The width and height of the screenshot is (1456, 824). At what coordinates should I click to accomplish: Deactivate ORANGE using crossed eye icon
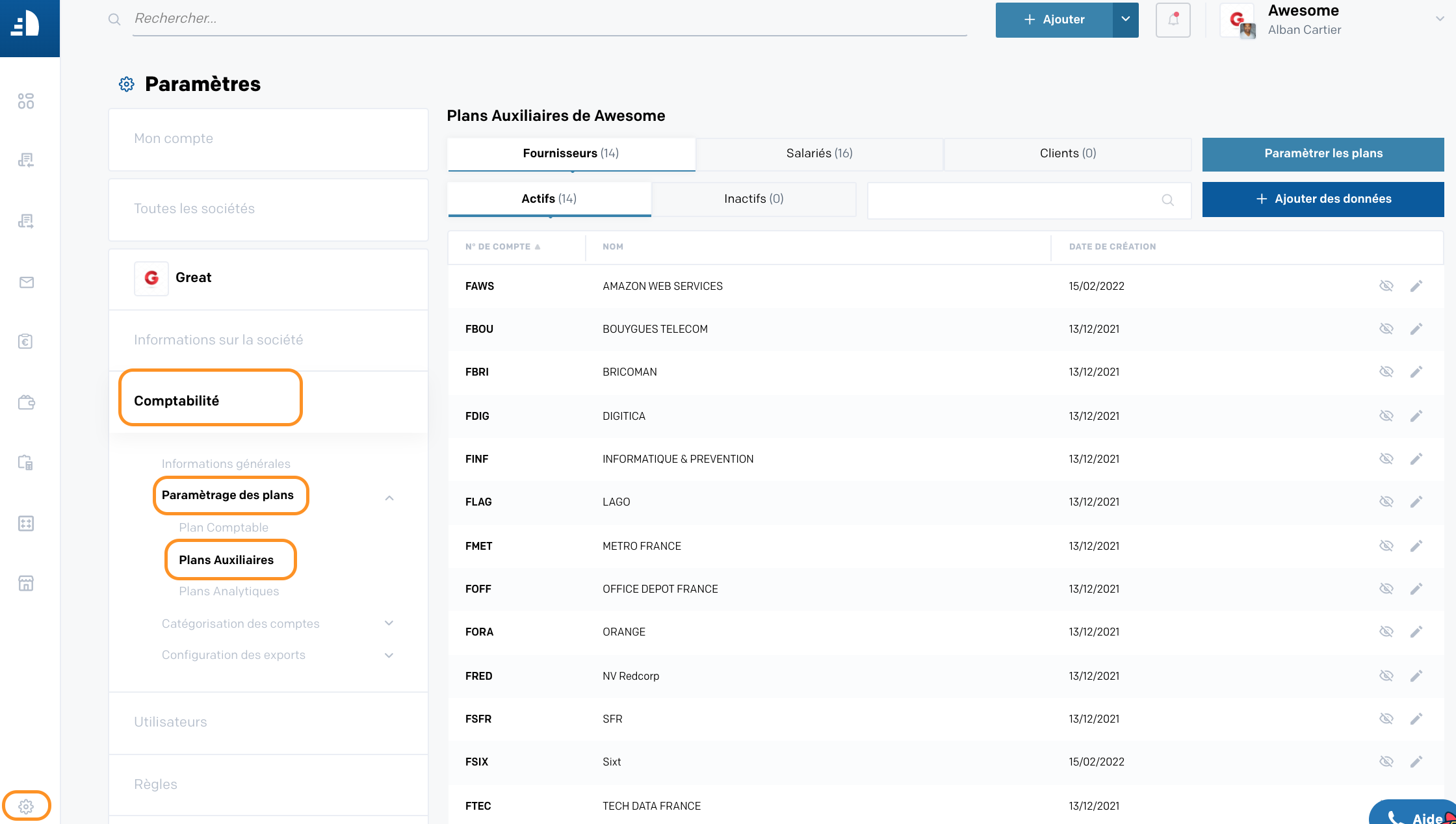click(x=1386, y=632)
